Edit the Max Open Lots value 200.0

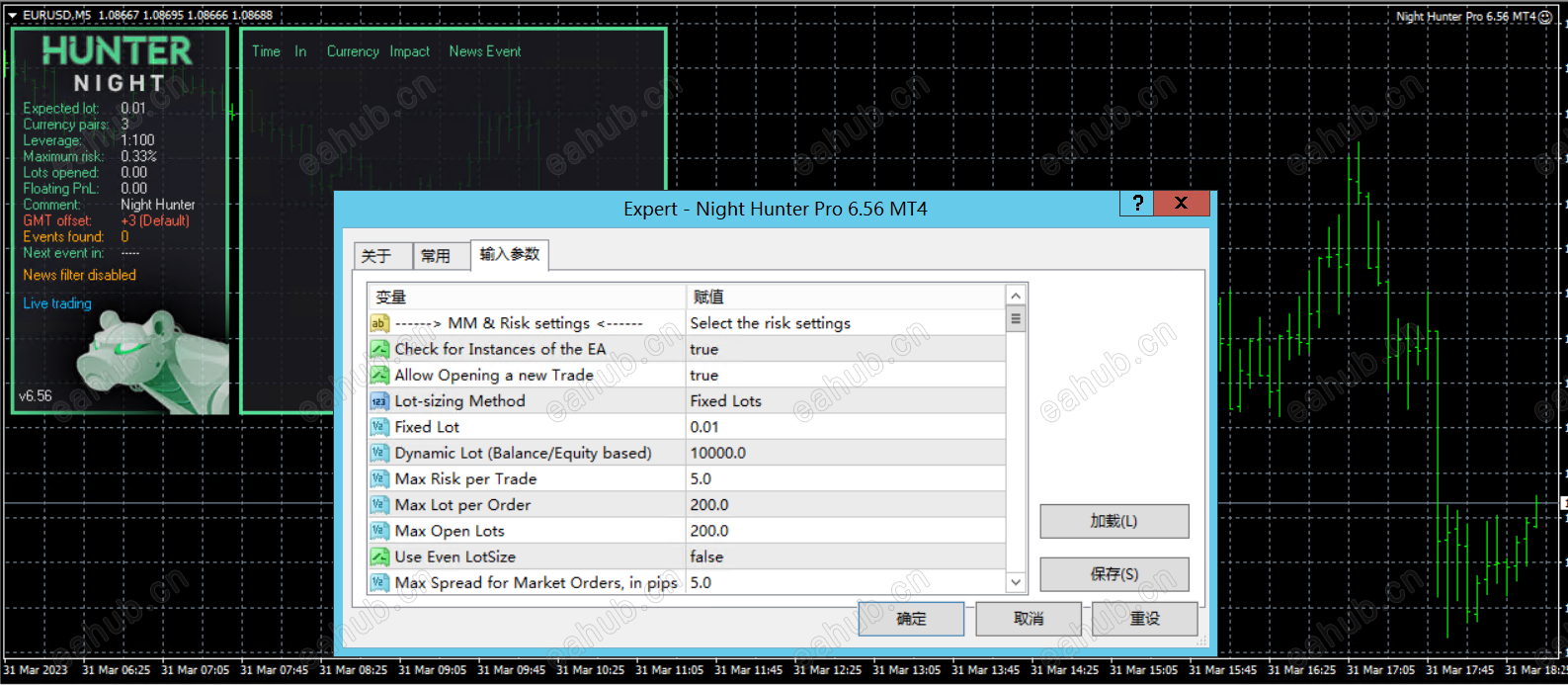846,531
